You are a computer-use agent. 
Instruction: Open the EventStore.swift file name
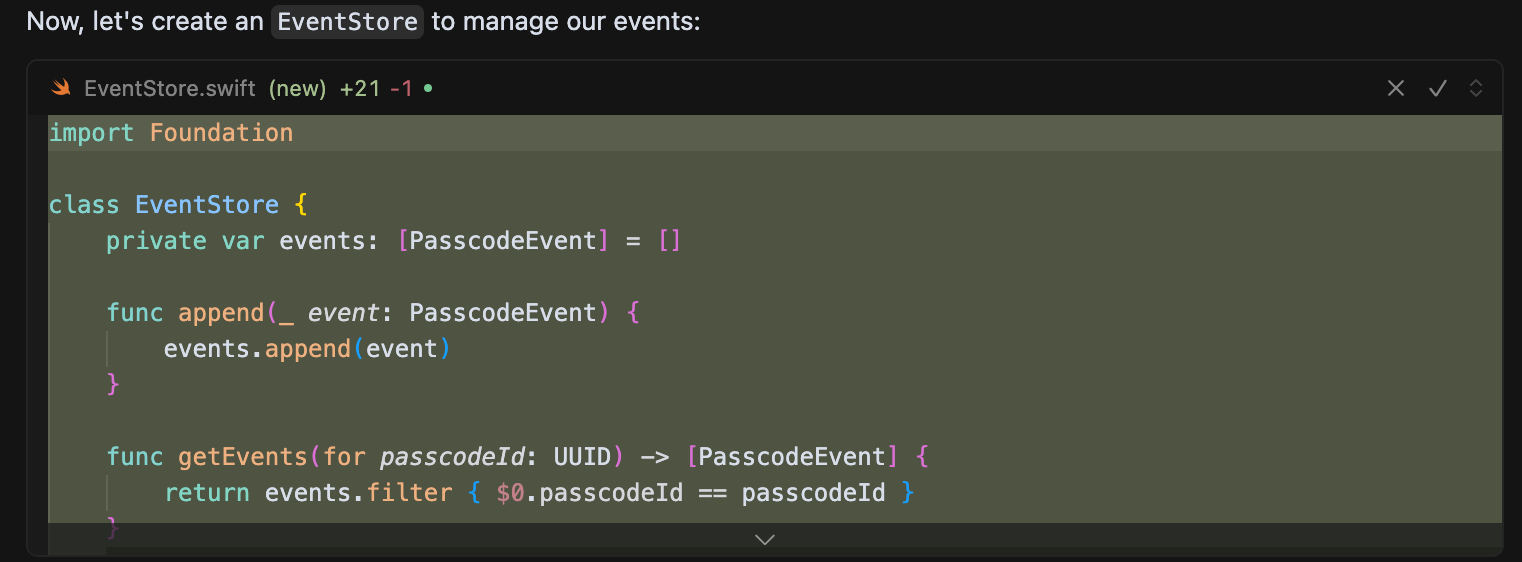click(170, 89)
